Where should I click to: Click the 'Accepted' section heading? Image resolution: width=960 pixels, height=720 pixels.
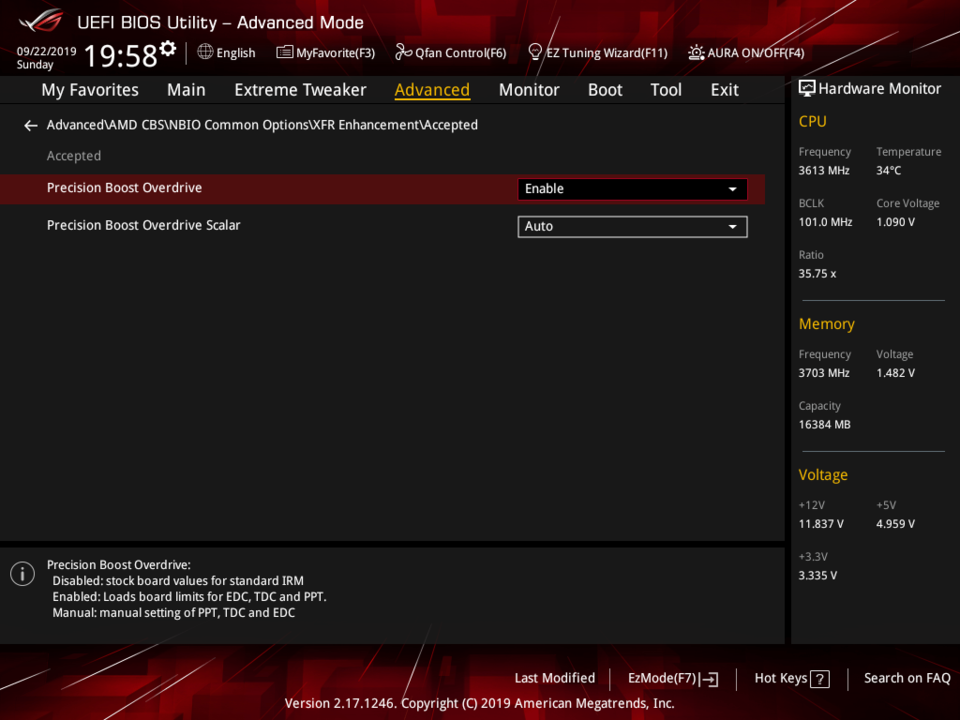[x=74, y=156]
